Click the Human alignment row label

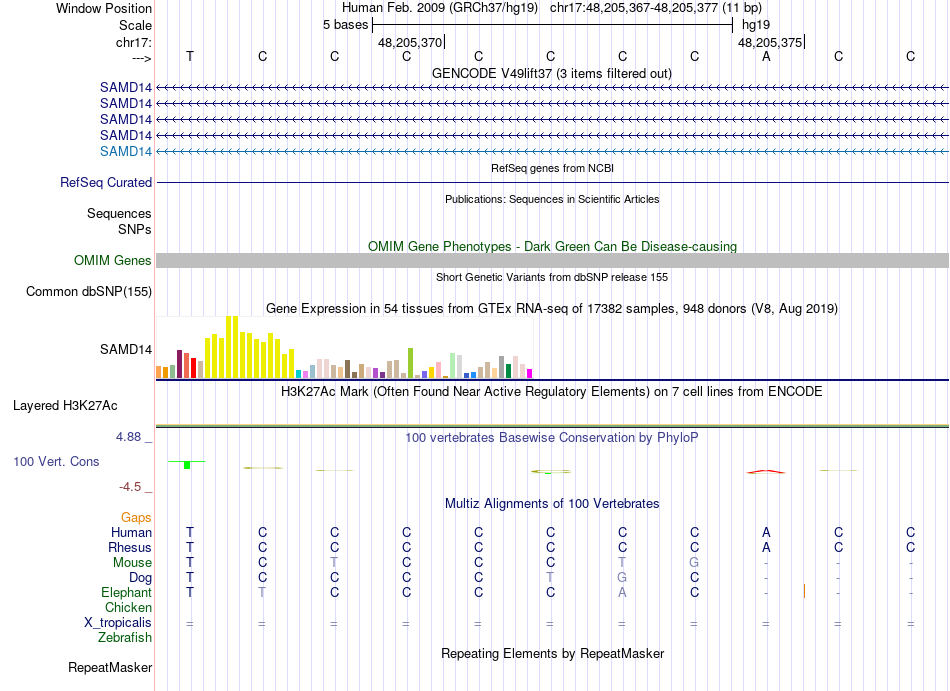(131, 532)
